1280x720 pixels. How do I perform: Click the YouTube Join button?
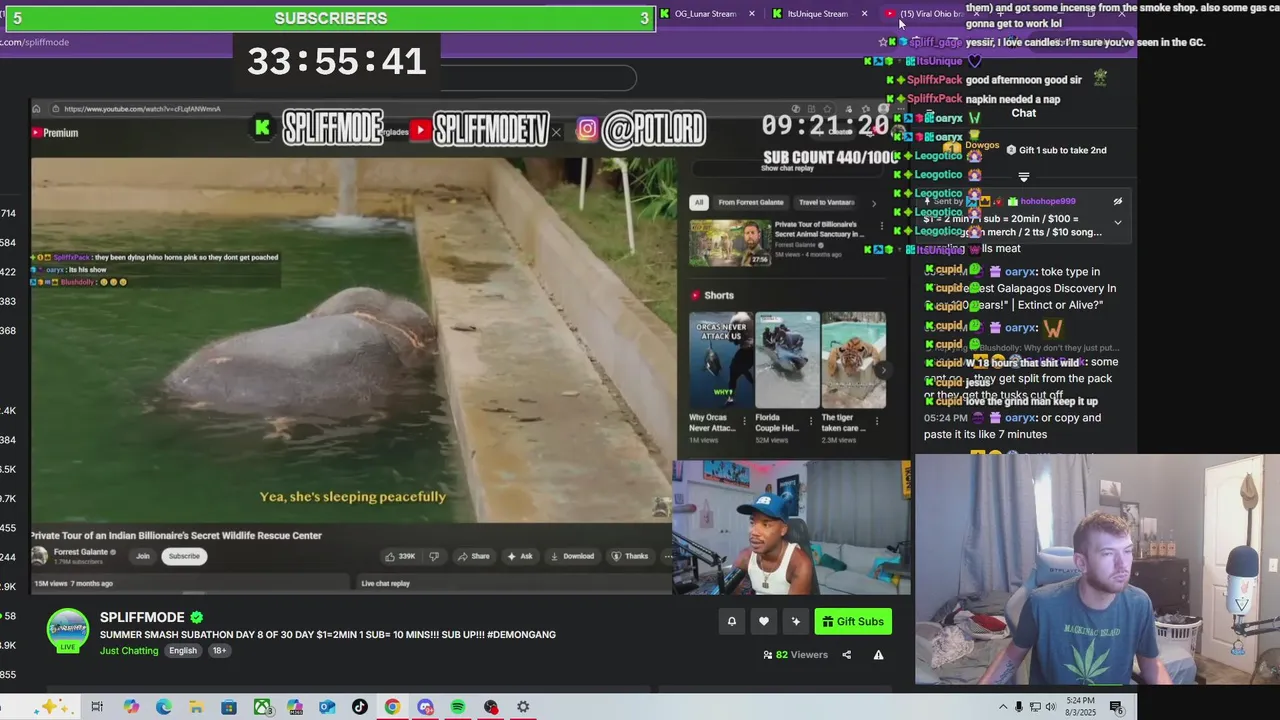pyautogui.click(x=143, y=556)
